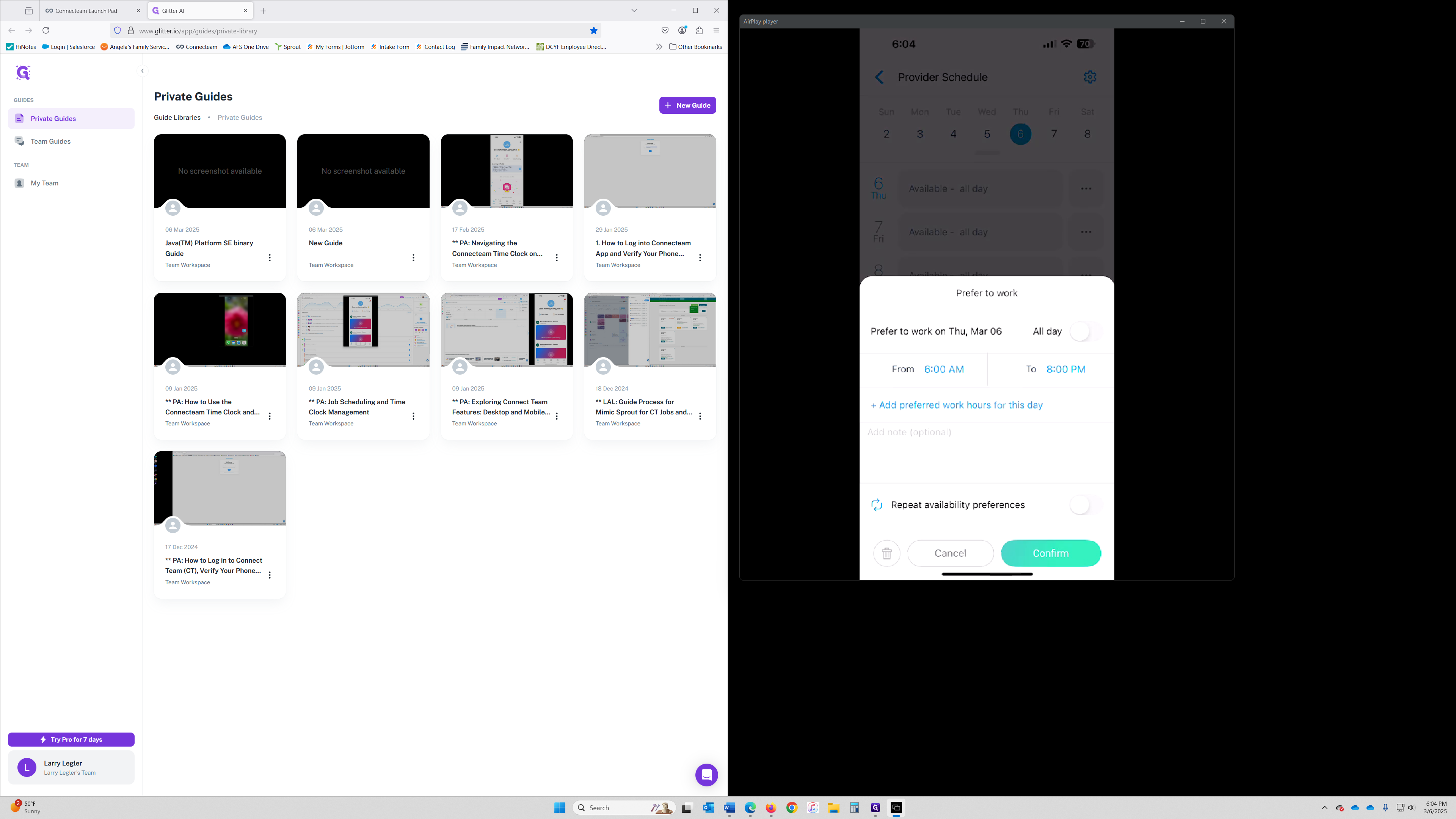Image resolution: width=1456 pixels, height=819 pixels.
Task: Click the Guide Libraries breadcrumb link
Action: (x=177, y=118)
